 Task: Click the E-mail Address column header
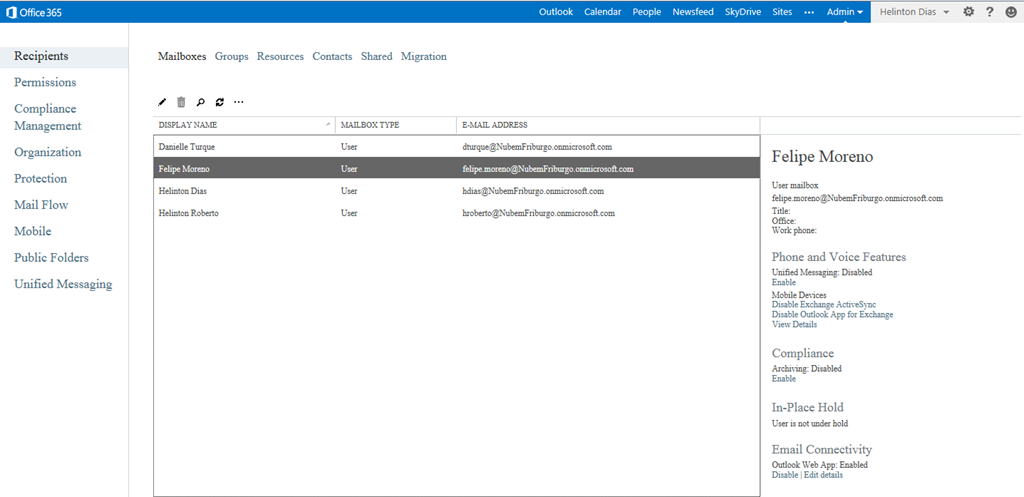pyautogui.click(x=608, y=125)
